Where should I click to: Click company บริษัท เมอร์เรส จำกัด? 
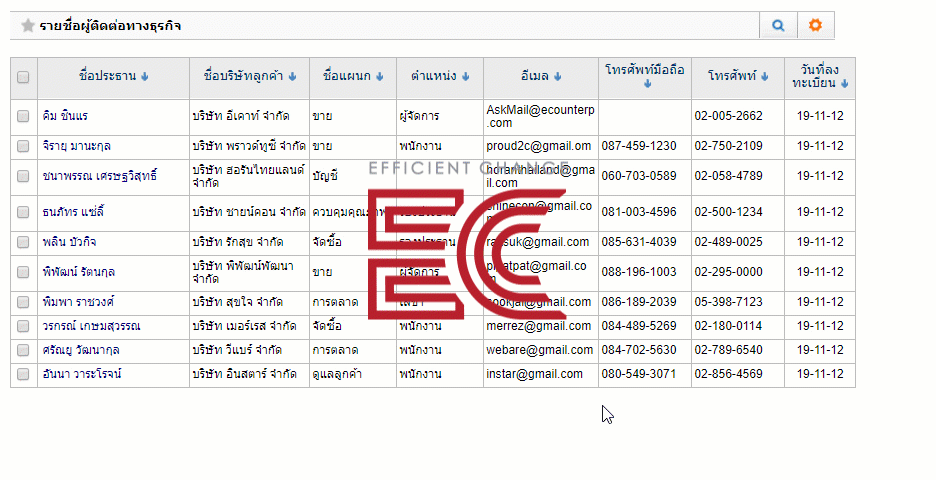point(244,326)
